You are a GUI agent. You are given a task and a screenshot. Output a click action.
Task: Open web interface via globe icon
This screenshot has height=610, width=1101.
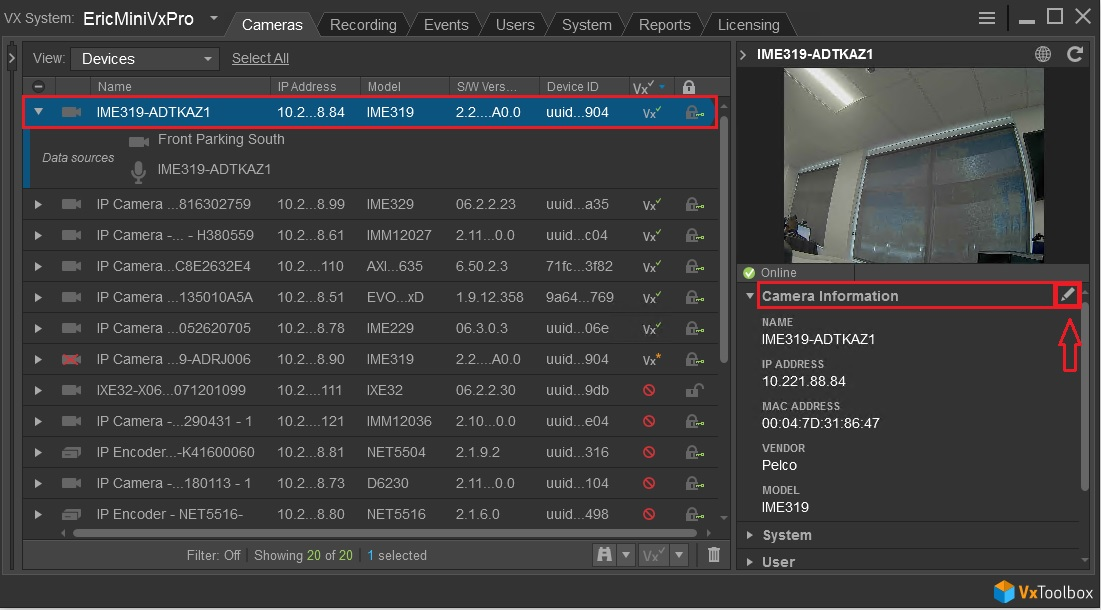(1043, 54)
